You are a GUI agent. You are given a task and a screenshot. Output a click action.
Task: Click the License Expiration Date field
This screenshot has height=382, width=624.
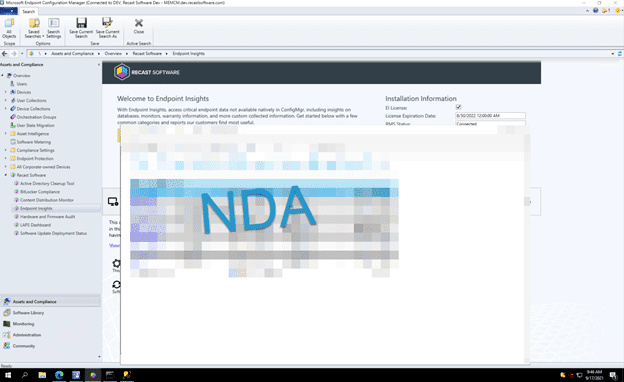[490, 116]
